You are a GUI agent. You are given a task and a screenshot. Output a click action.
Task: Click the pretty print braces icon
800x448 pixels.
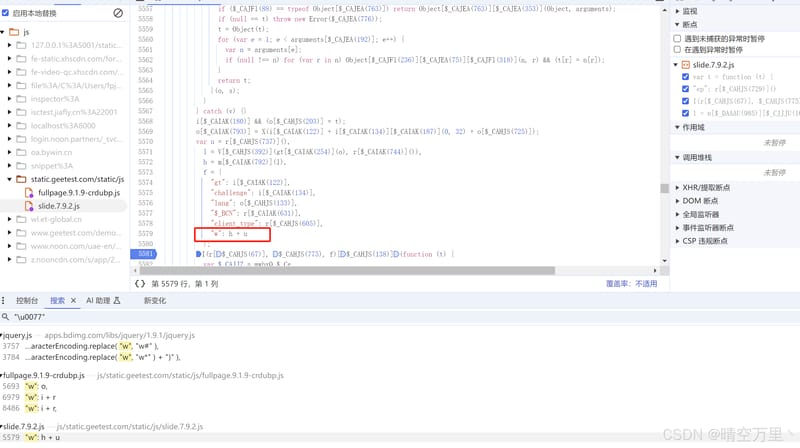pyautogui.click(x=140, y=284)
